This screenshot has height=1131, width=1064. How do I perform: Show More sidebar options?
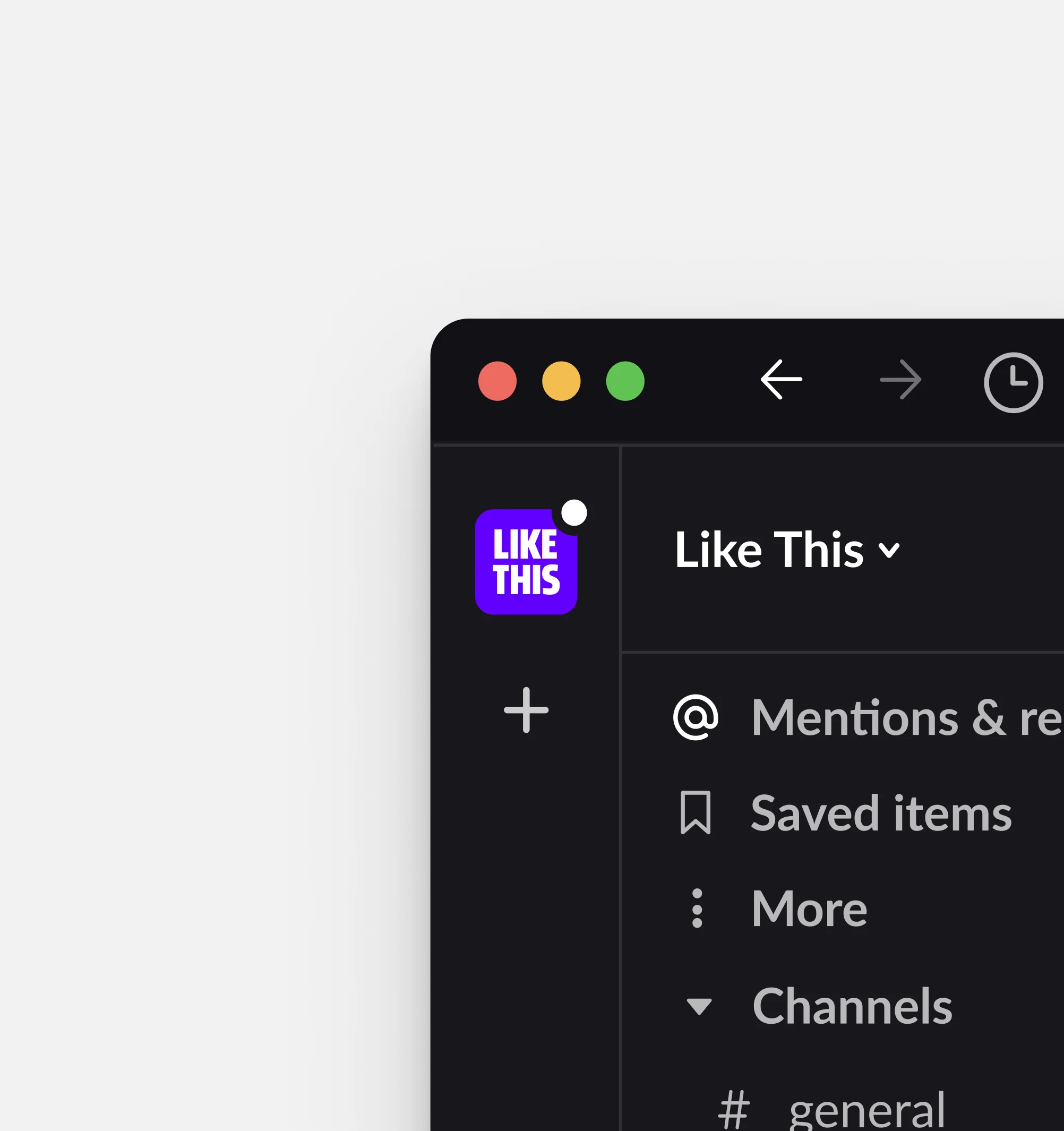coord(809,909)
